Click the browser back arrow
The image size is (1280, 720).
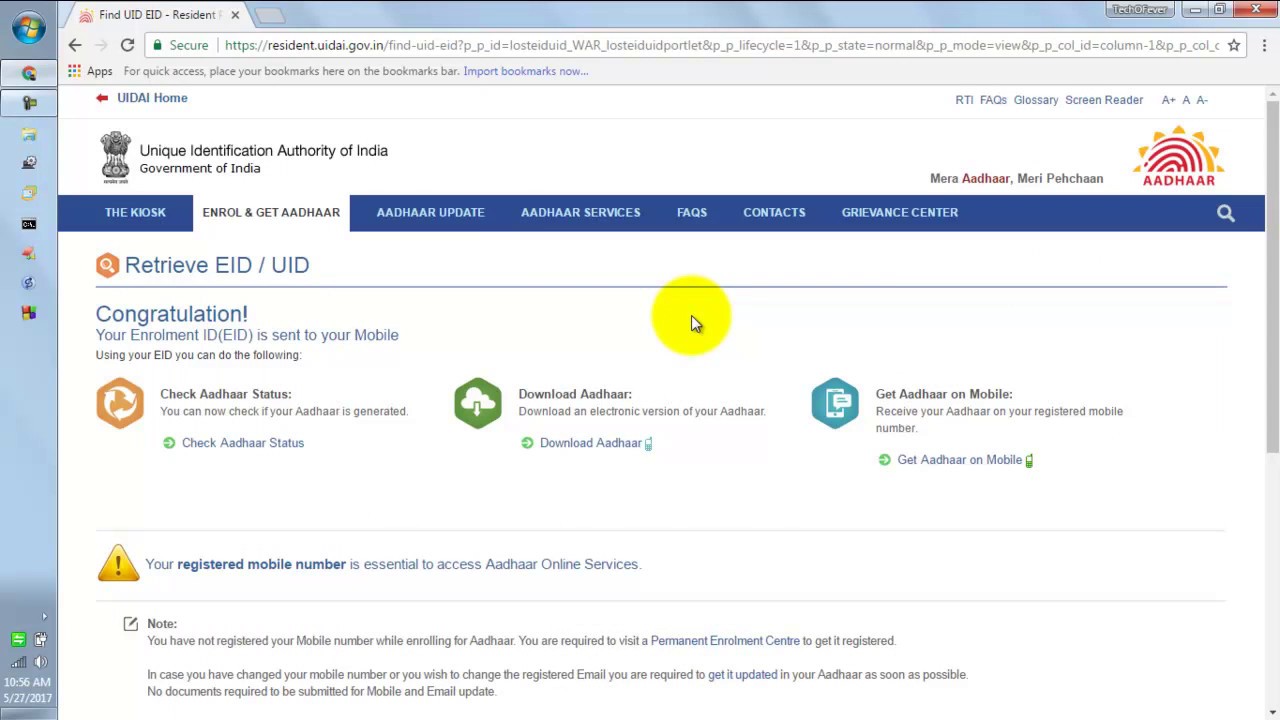click(75, 45)
